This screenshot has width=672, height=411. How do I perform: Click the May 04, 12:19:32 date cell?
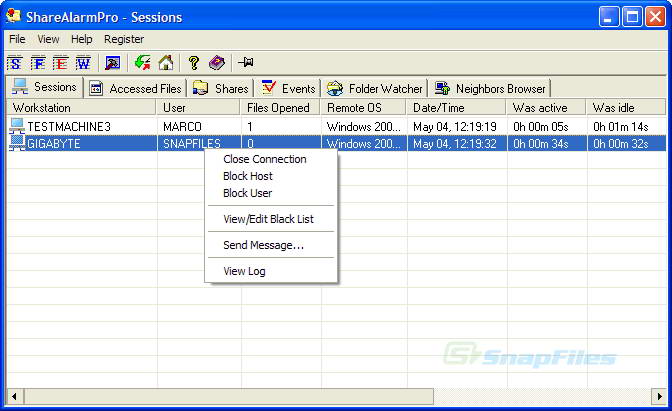pyautogui.click(x=455, y=144)
